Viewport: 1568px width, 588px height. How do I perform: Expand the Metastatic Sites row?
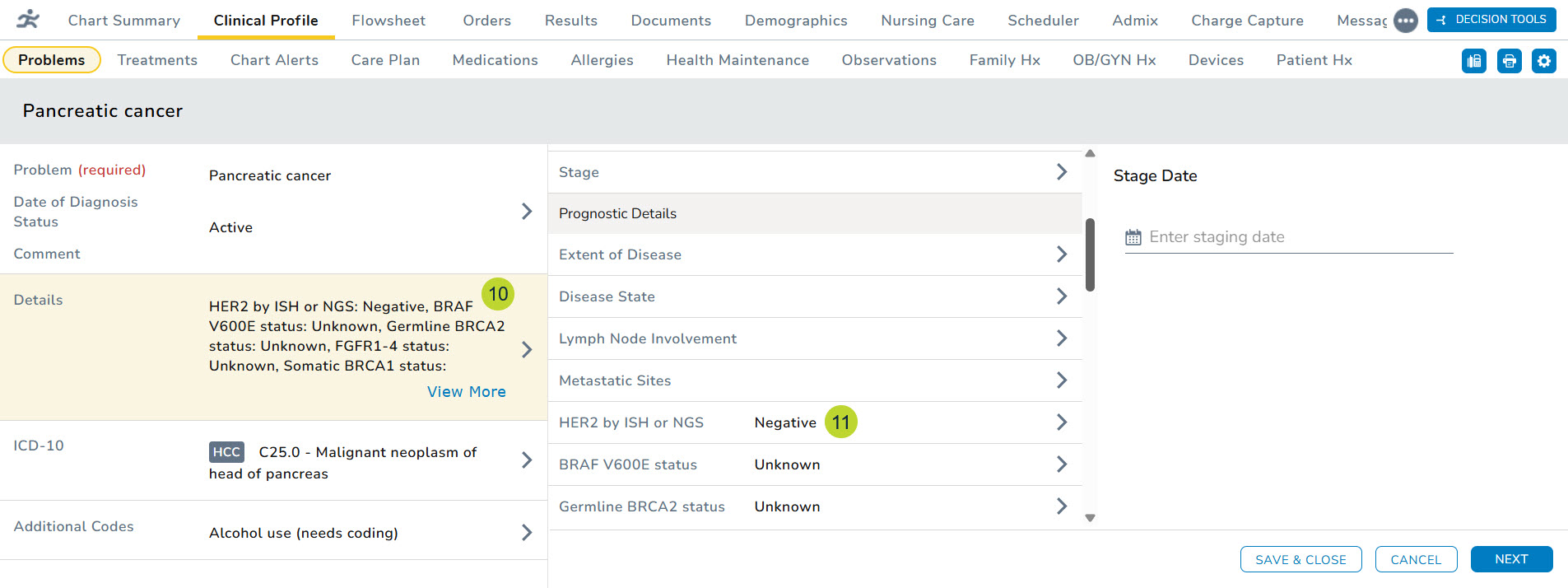pos(1061,380)
